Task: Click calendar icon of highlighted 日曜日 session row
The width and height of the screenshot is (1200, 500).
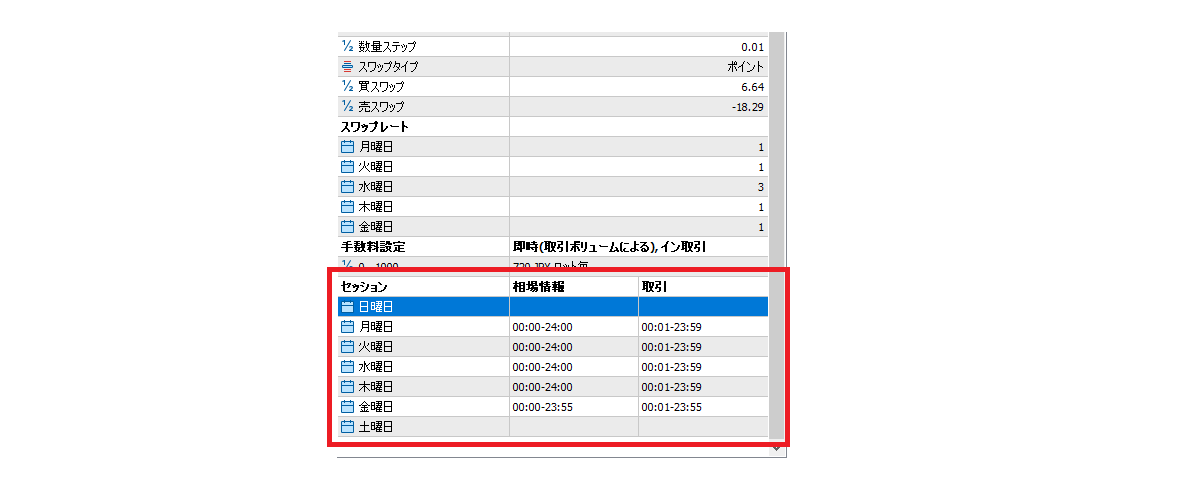Action: tap(348, 306)
